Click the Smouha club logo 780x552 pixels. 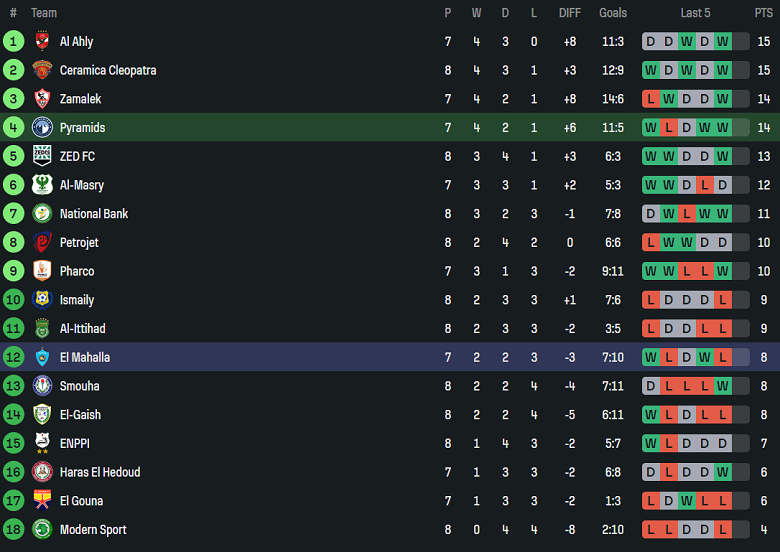(x=42, y=386)
